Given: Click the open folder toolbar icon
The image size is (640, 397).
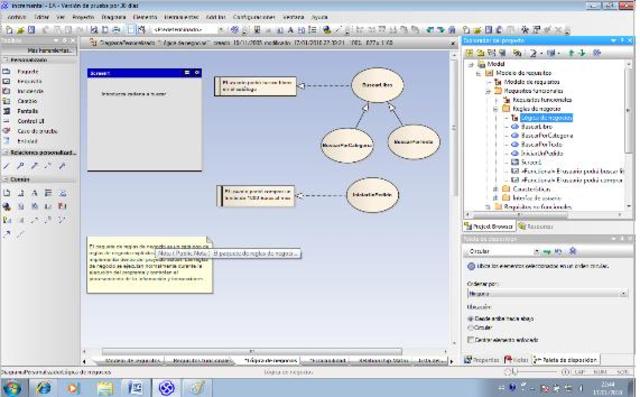Looking at the screenshot, I should (20, 30).
